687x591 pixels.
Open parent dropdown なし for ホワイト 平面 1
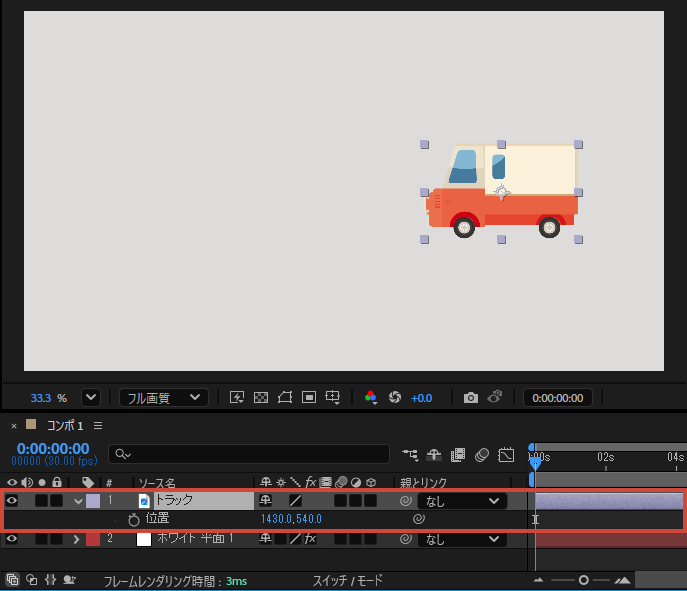[463, 539]
